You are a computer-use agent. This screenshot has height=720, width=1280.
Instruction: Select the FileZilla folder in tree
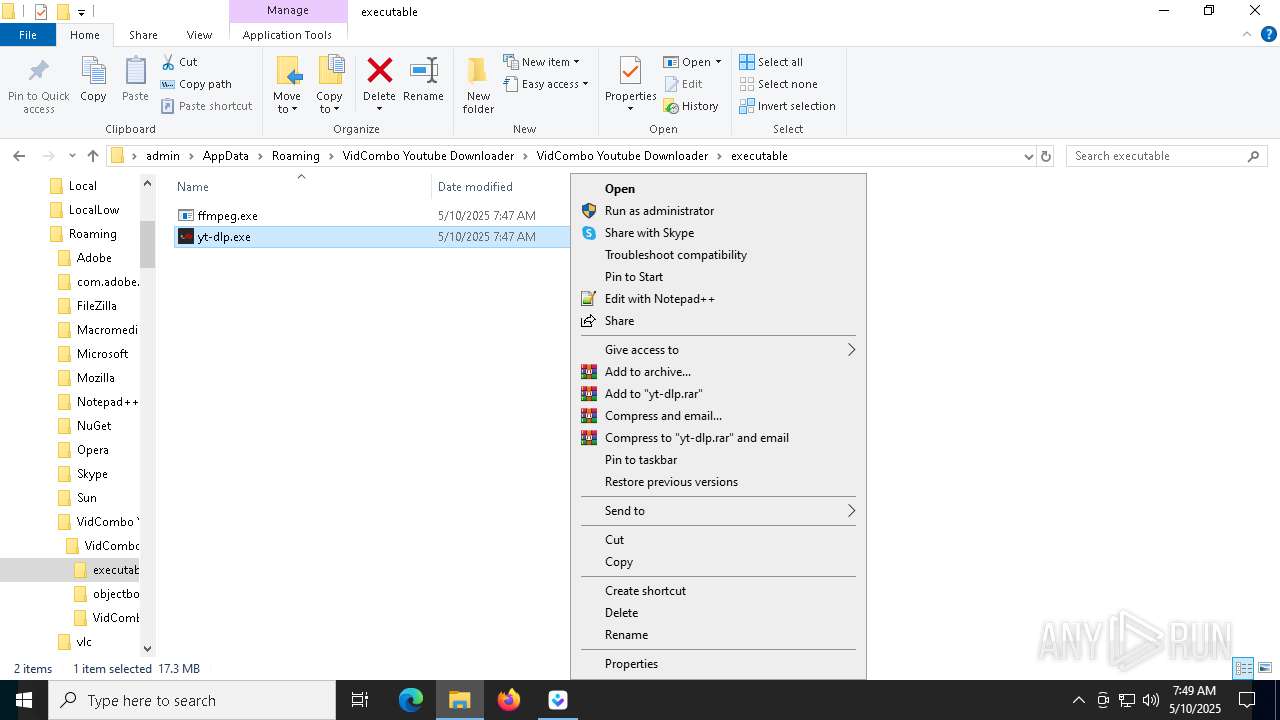coord(96,306)
